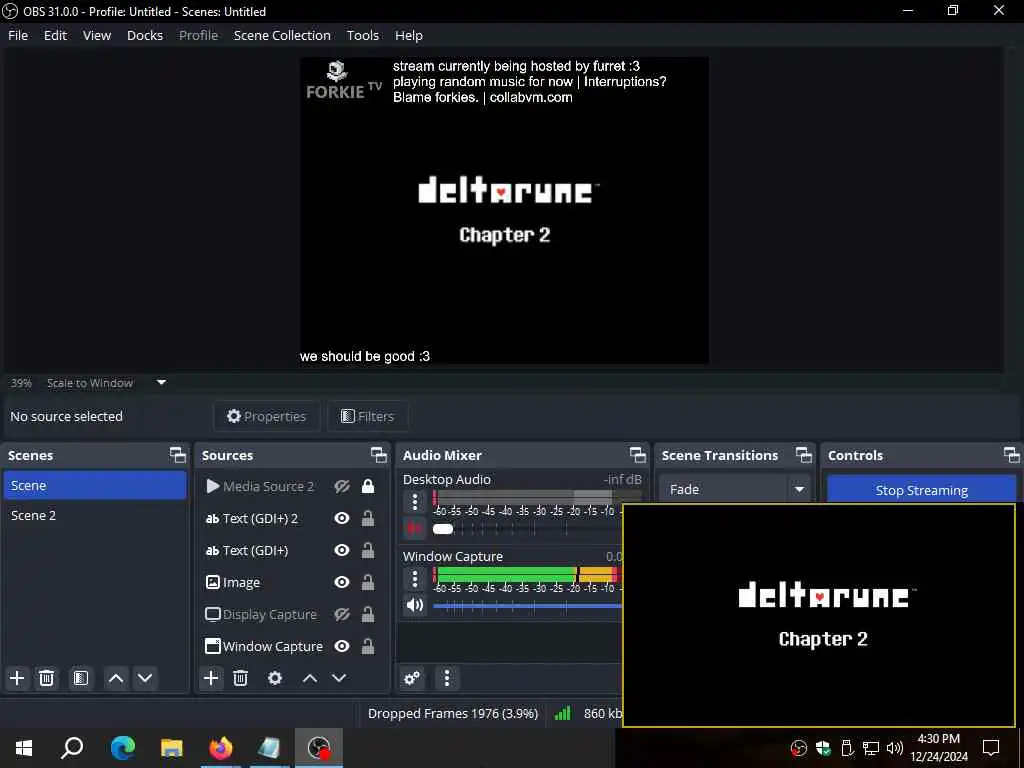The height and width of the screenshot is (768, 1024).
Task: Add a new source with plus icon
Action: (211, 678)
